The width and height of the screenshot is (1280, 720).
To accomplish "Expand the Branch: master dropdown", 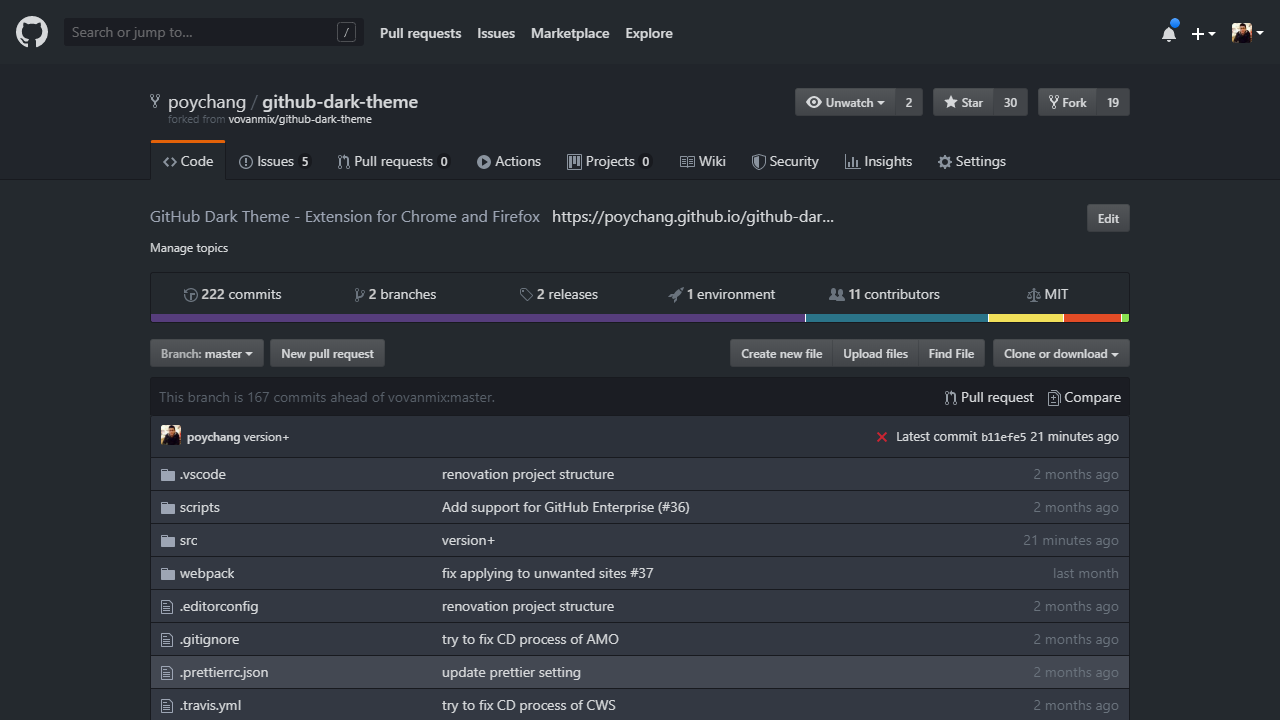I will [207, 353].
